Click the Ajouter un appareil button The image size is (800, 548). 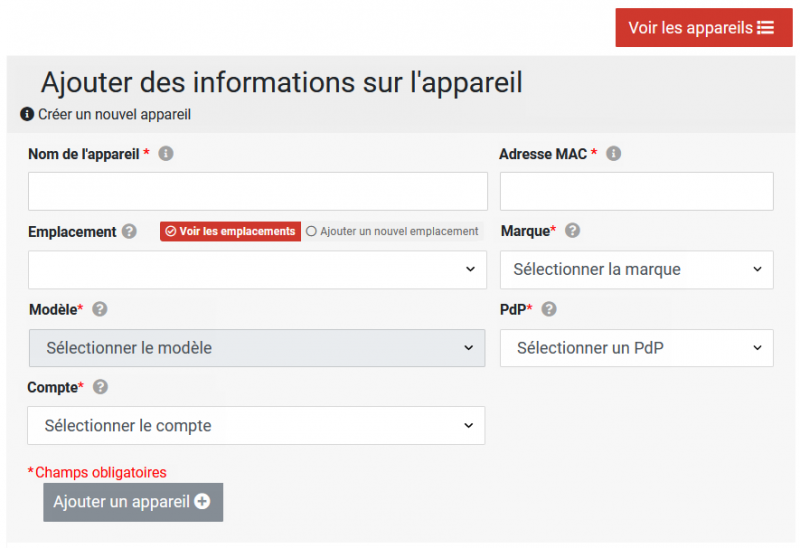pos(133,502)
